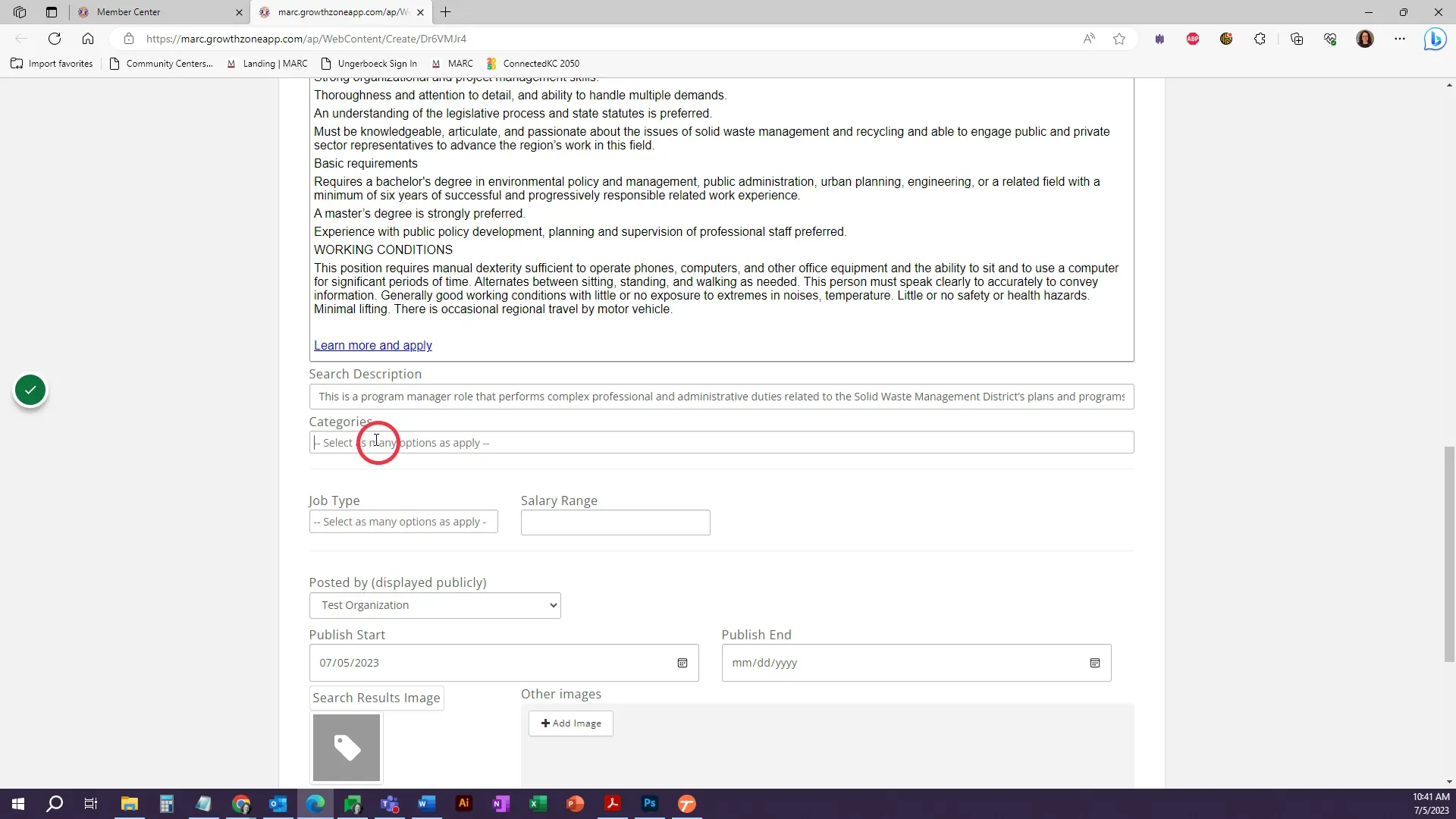Launch Outlook from the taskbar
Viewport: 1456px width, 819px height.
[x=278, y=804]
